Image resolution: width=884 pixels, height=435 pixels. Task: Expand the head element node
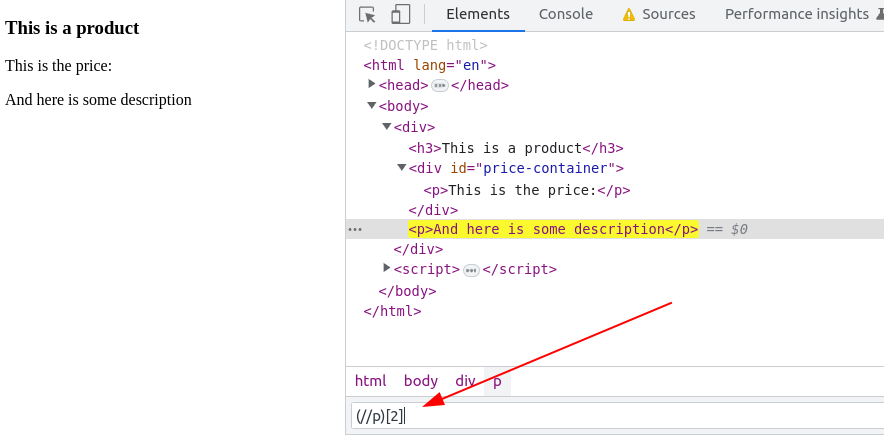coord(372,84)
